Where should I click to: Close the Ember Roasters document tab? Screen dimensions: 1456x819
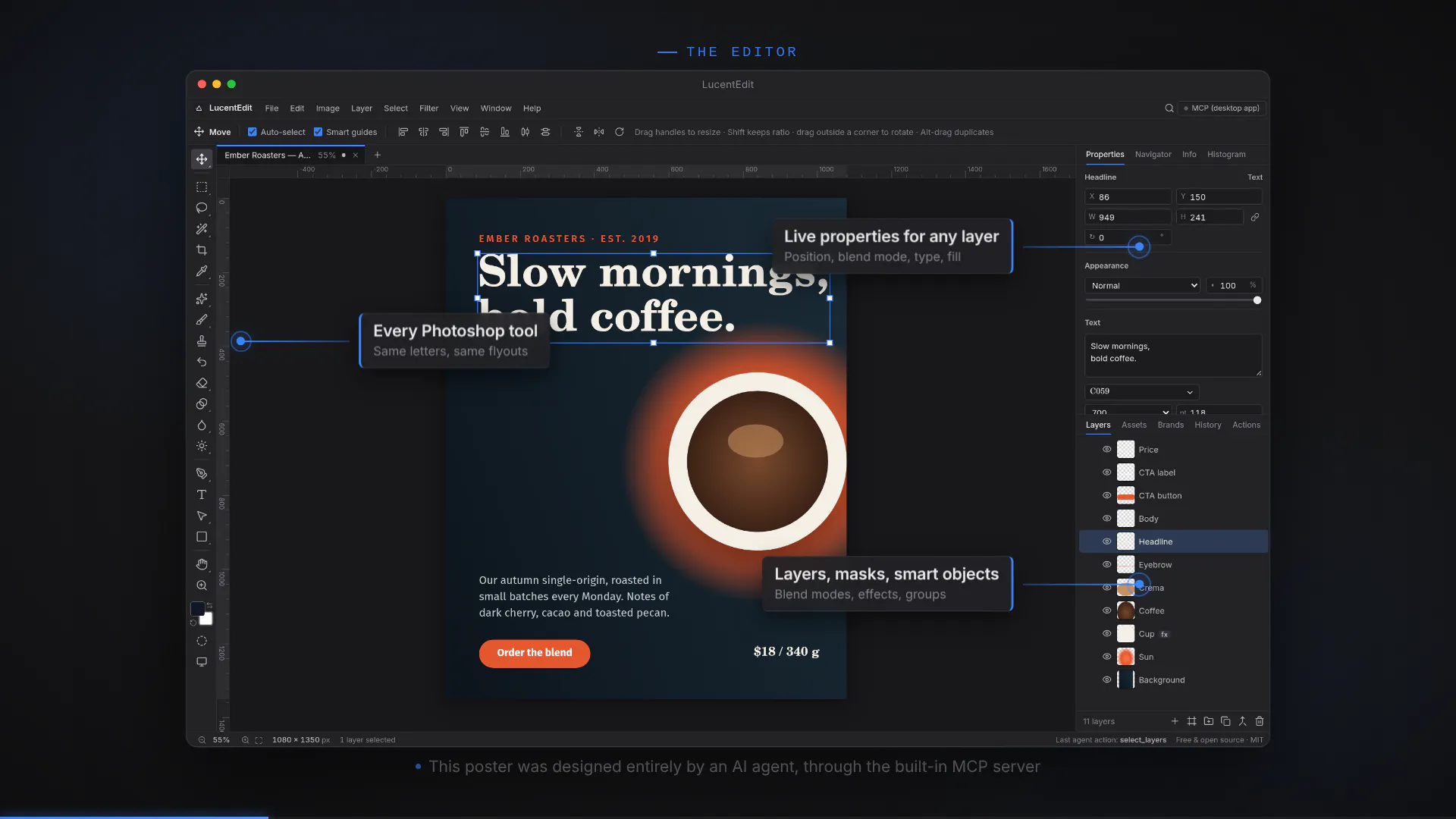point(356,155)
